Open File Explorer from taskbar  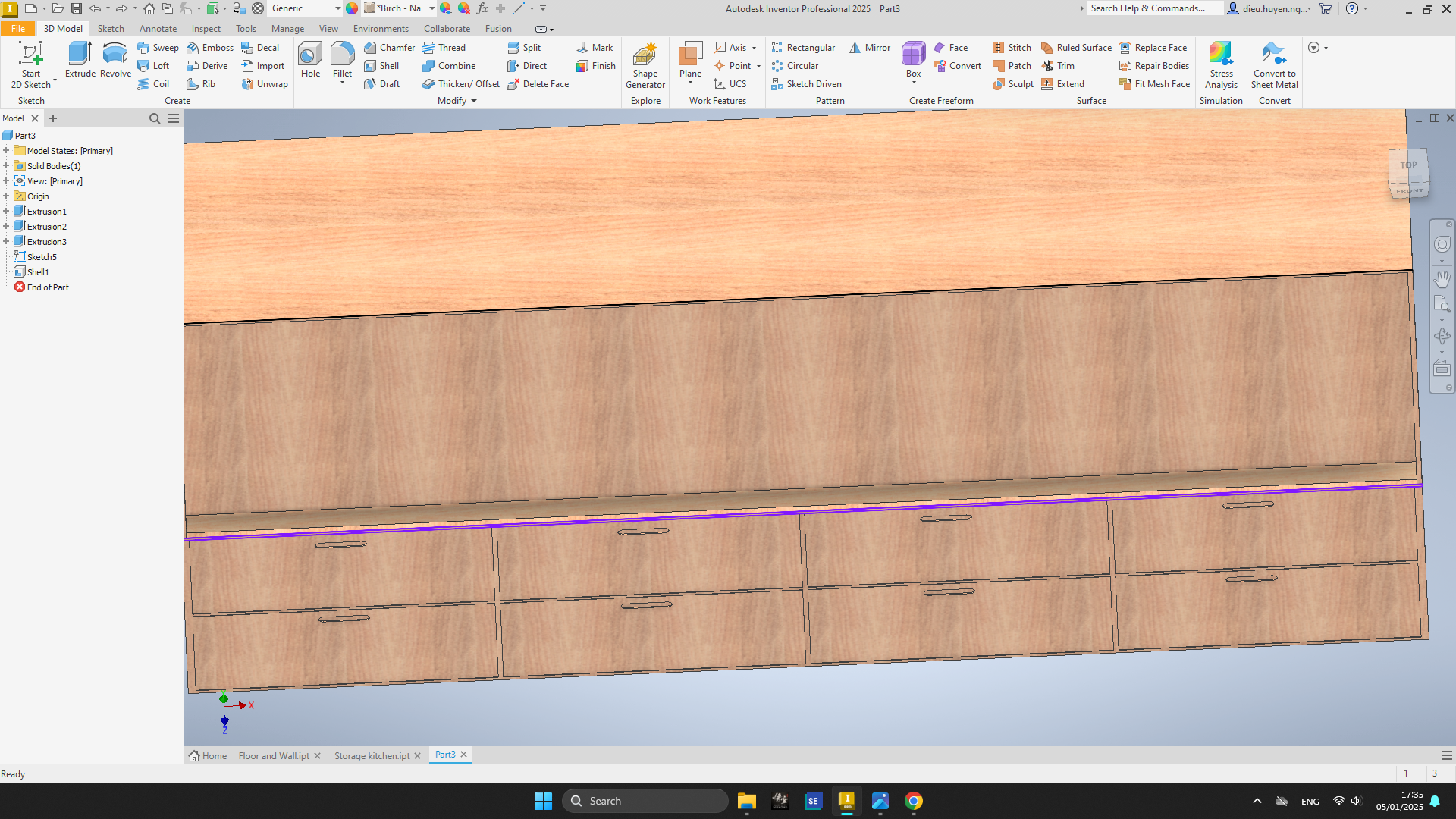click(x=746, y=801)
